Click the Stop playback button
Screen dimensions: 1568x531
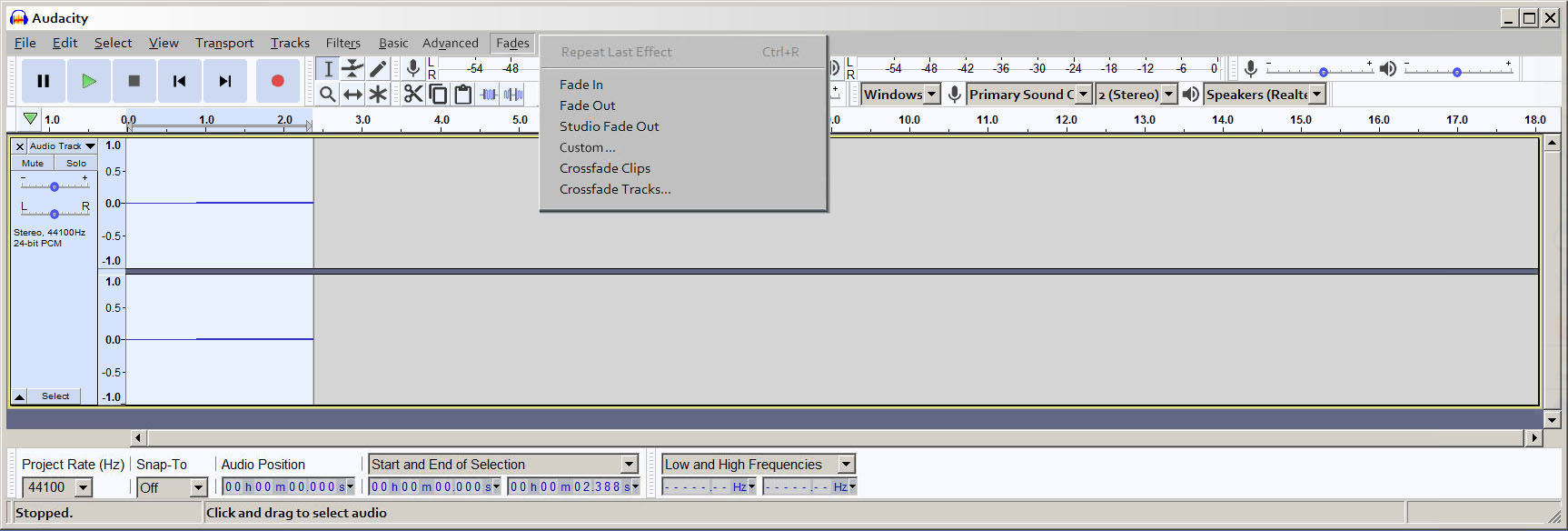click(134, 81)
